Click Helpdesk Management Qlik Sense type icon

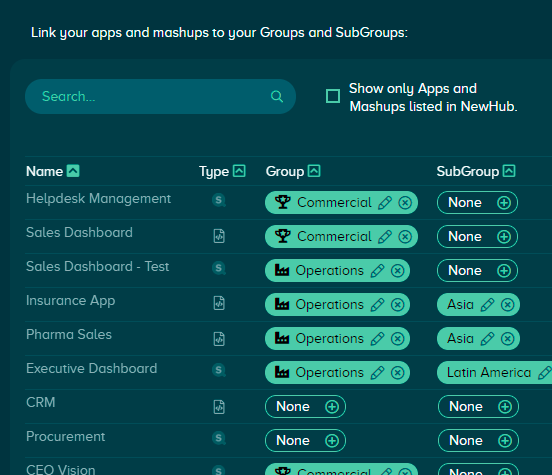click(x=219, y=200)
